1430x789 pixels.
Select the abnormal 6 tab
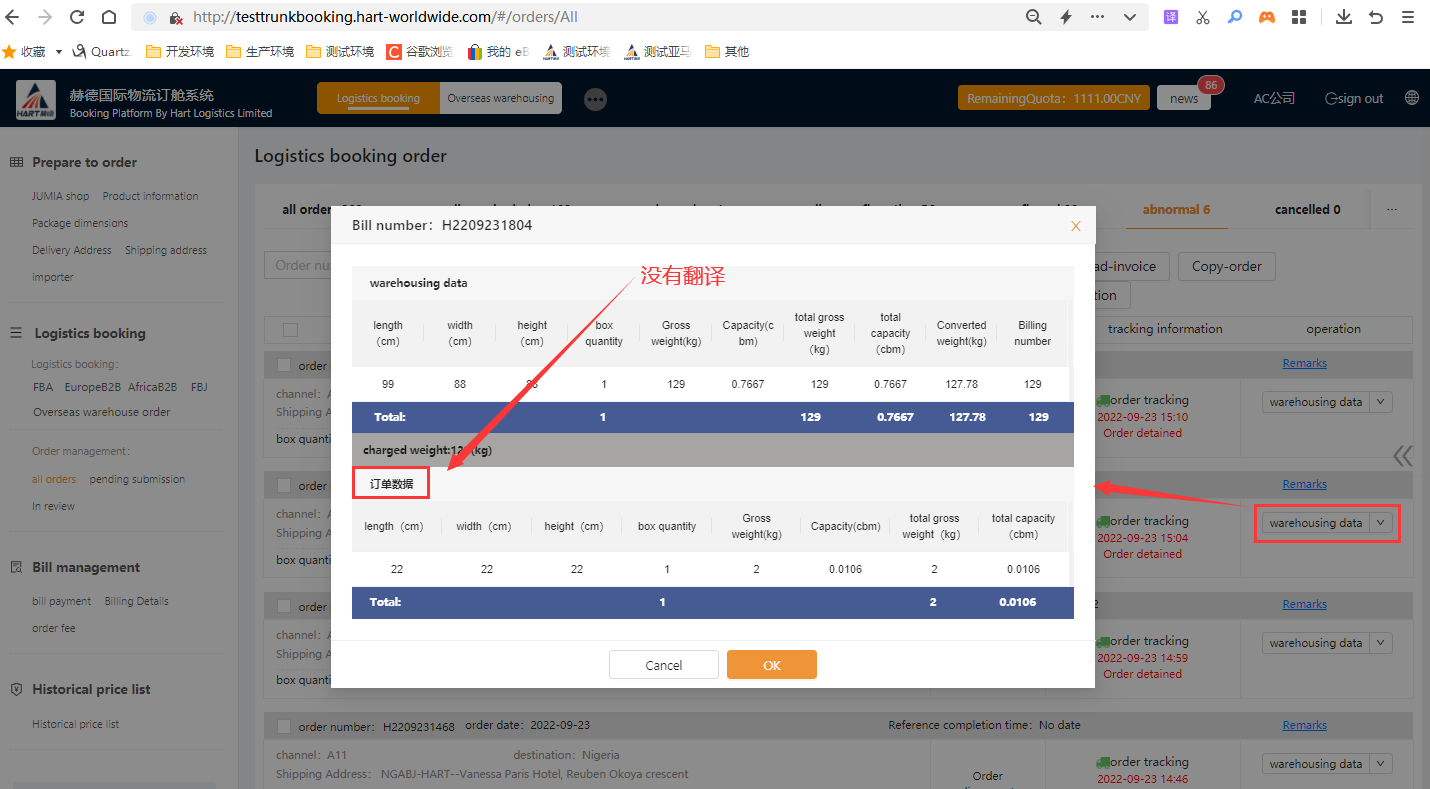(1176, 210)
